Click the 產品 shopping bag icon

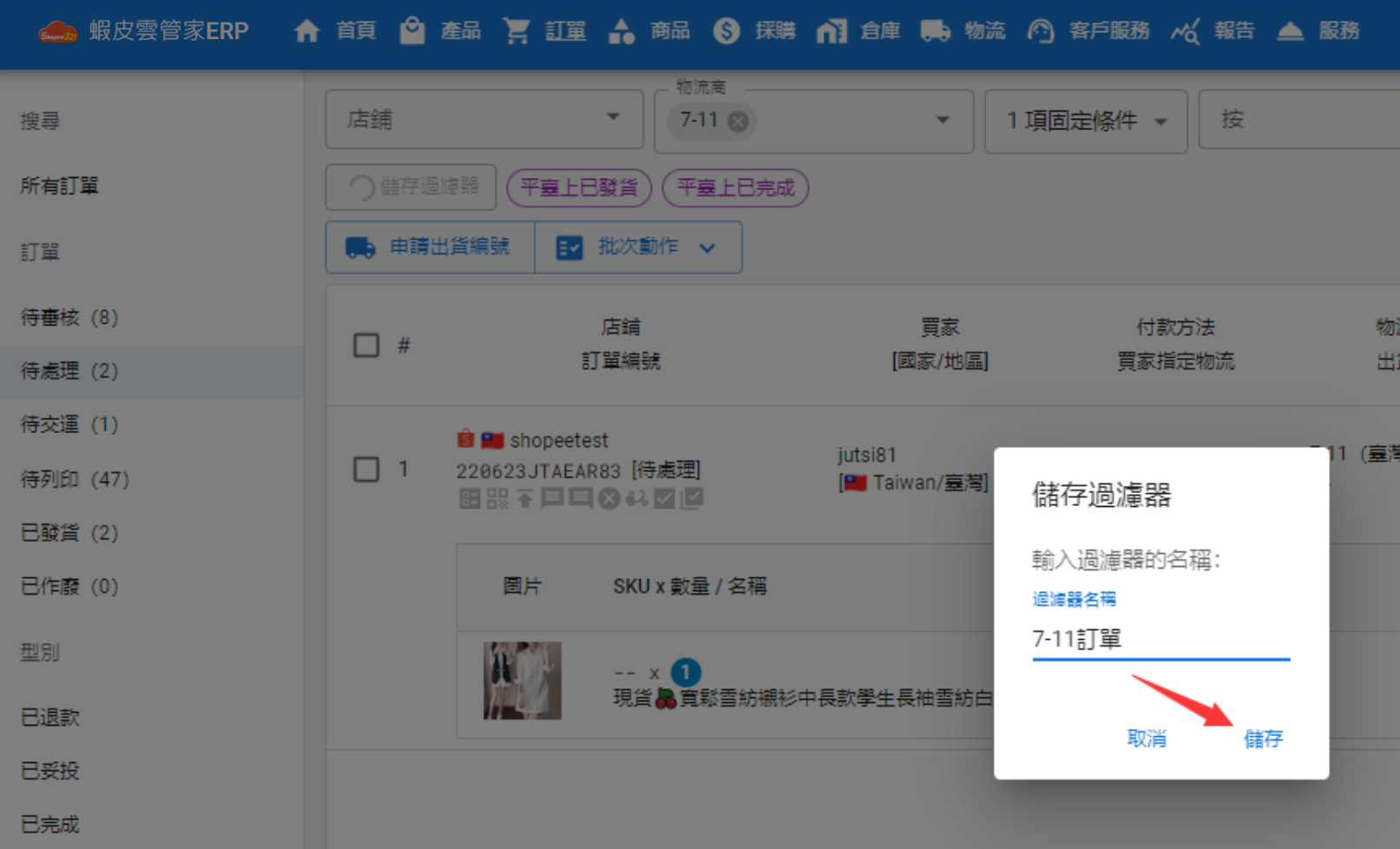coord(412,31)
